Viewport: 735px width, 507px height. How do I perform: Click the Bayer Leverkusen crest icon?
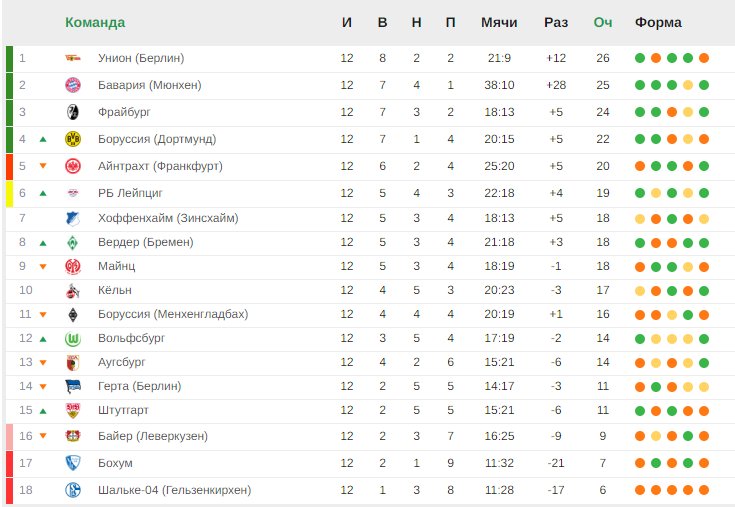tap(73, 436)
